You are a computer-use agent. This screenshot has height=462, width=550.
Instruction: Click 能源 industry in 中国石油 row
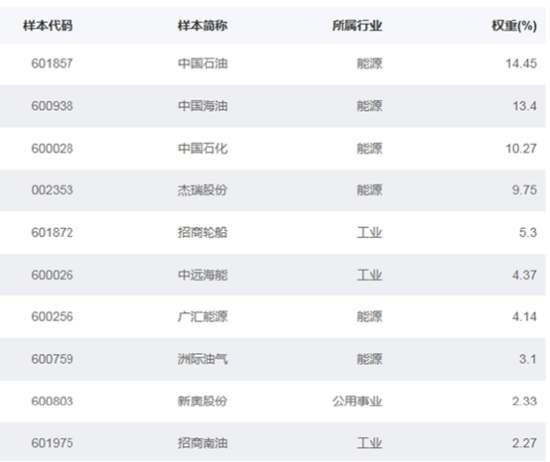[x=369, y=63]
